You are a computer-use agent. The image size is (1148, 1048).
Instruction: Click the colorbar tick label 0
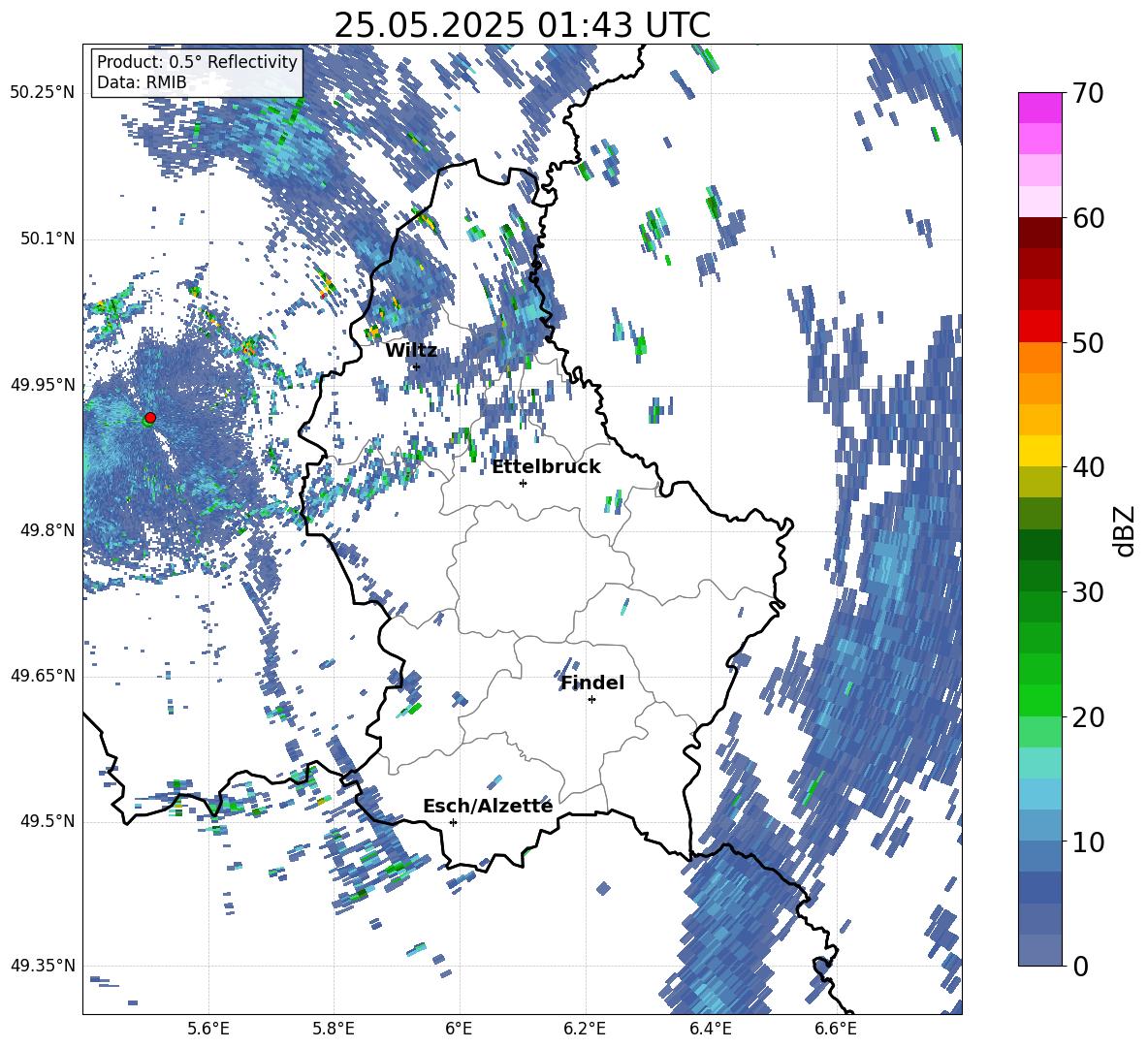[x=1080, y=966]
